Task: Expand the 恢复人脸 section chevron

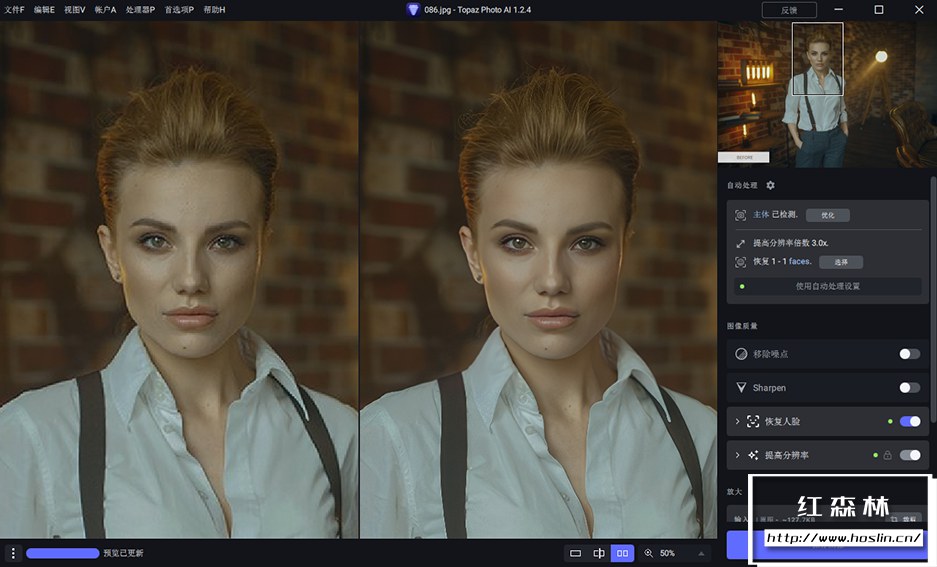Action: point(737,421)
